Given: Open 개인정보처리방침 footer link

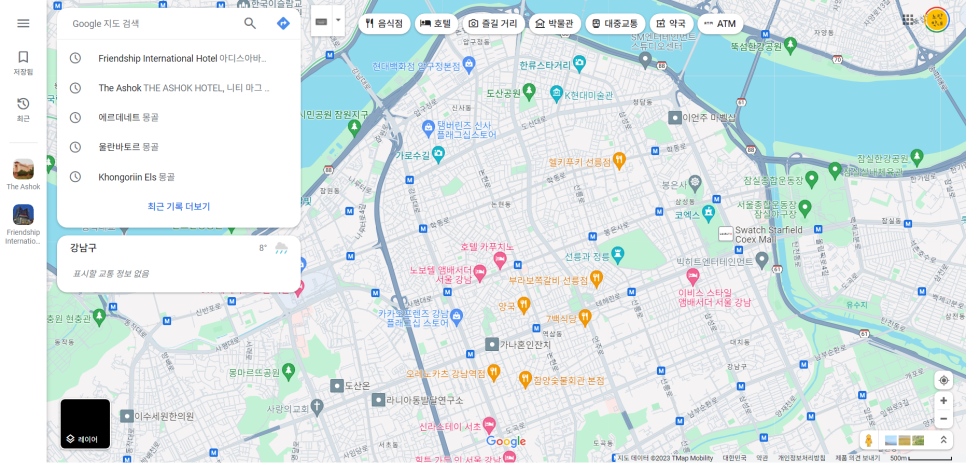Looking at the screenshot, I should pyautogui.click(x=801, y=458).
